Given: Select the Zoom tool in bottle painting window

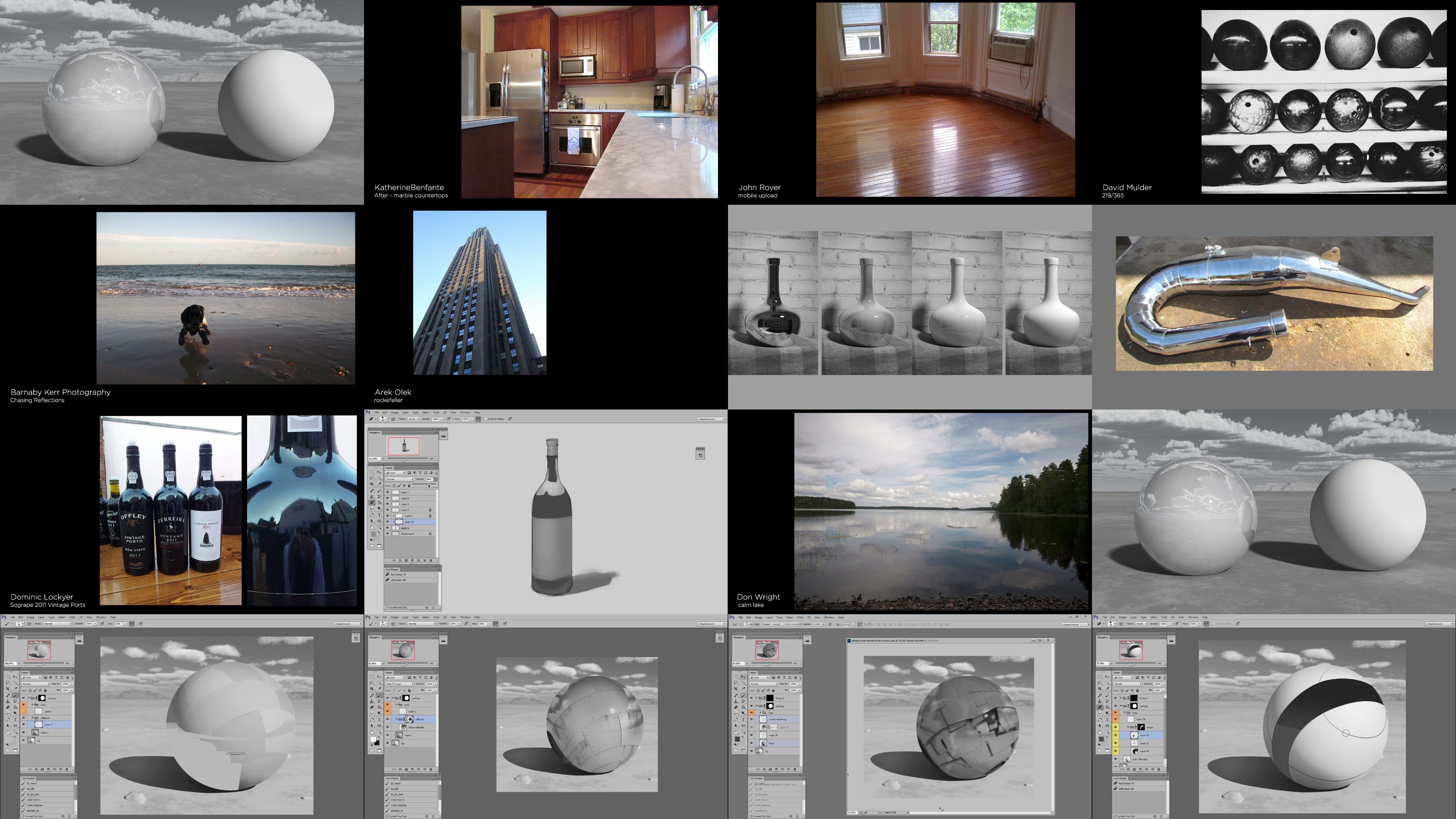Looking at the screenshot, I should click(380, 527).
